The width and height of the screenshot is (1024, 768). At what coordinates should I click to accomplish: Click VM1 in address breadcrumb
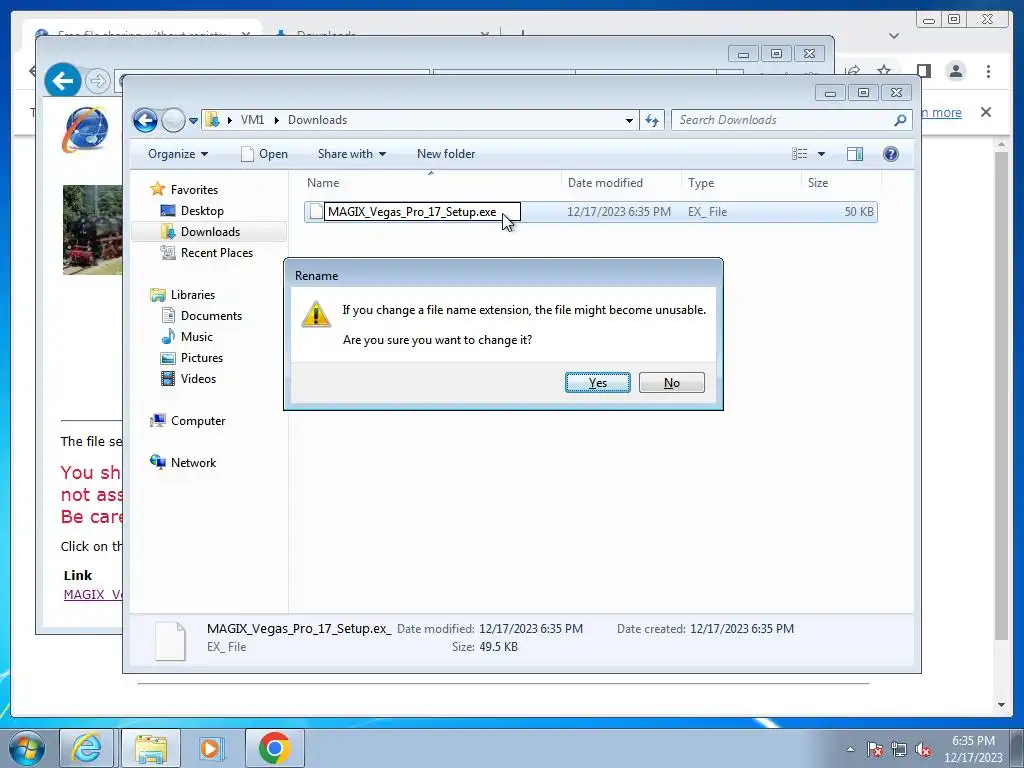click(x=252, y=120)
